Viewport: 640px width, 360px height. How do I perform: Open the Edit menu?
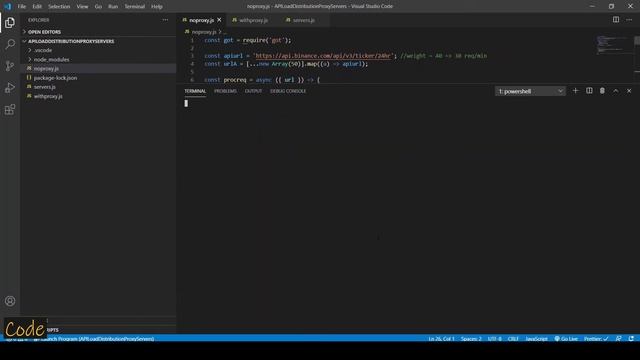coord(37,7)
